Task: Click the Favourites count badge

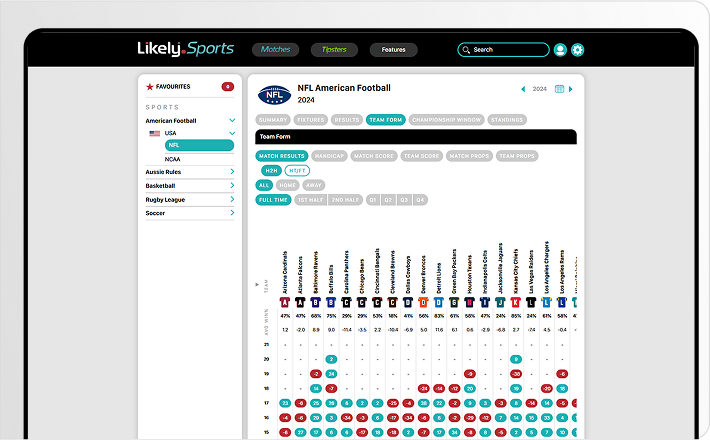Action: pos(228,86)
